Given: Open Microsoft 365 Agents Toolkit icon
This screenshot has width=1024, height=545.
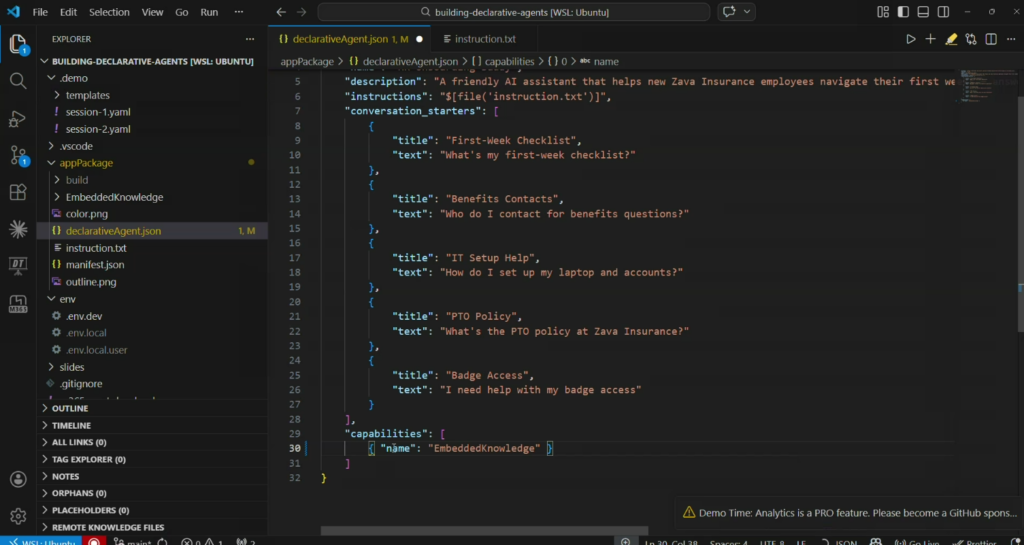Looking at the screenshot, I should 18,302.
